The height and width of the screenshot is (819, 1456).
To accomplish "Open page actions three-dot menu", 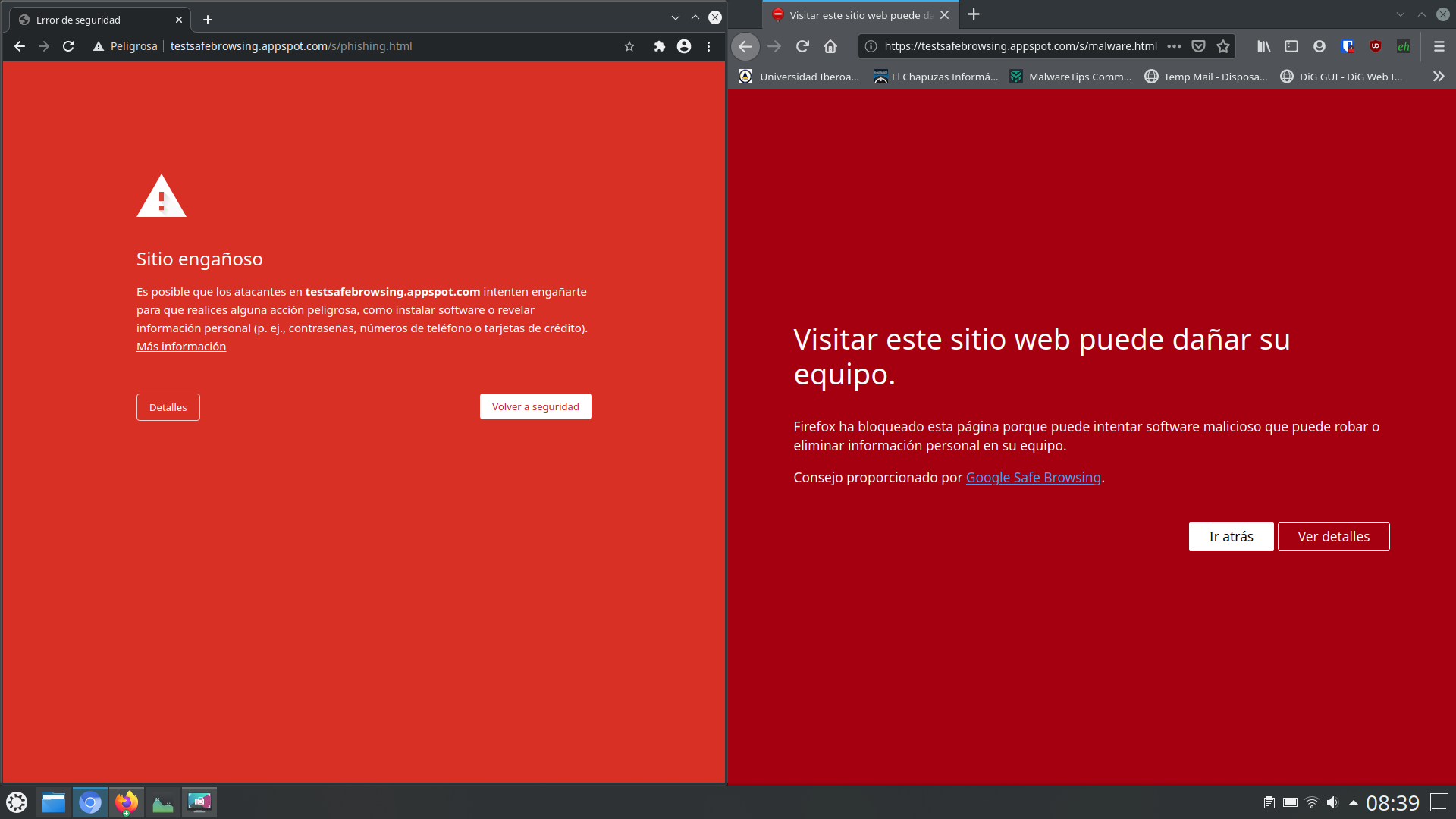I will point(1174,46).
